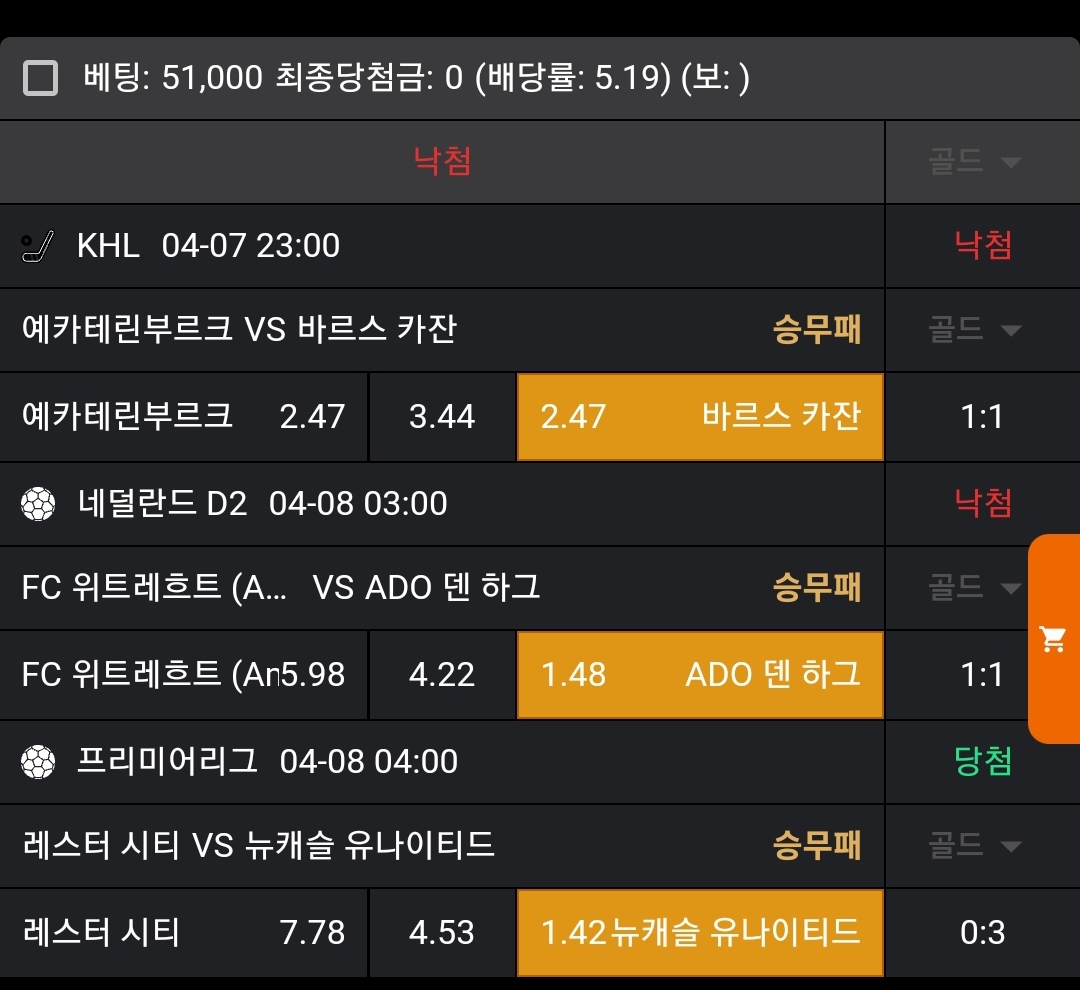Click the 네덜란드 D2 soccer ball icon
The width and height of the screenshot is (1080, 990).
38,504
